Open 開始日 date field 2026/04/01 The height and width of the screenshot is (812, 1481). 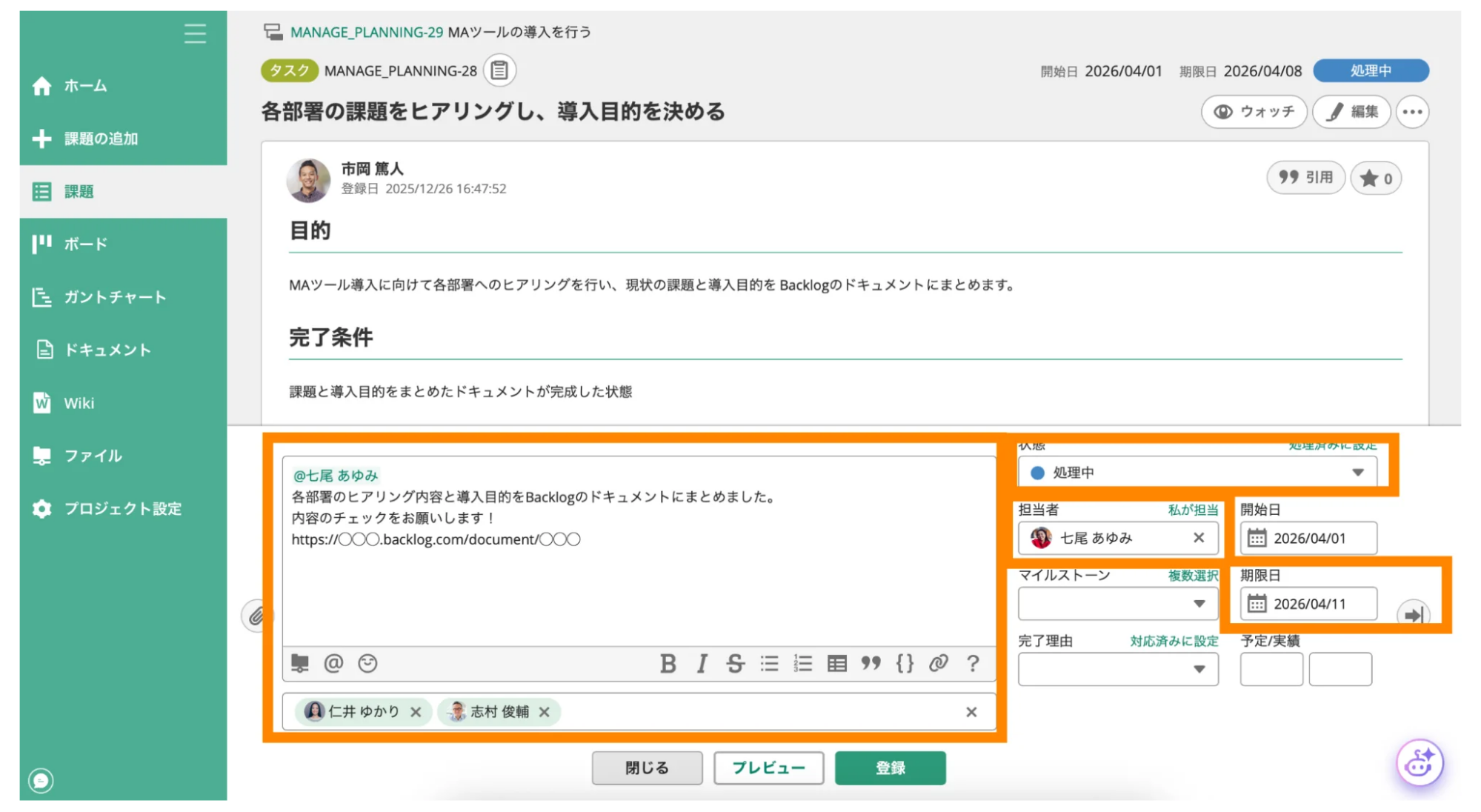(1308, 538)
